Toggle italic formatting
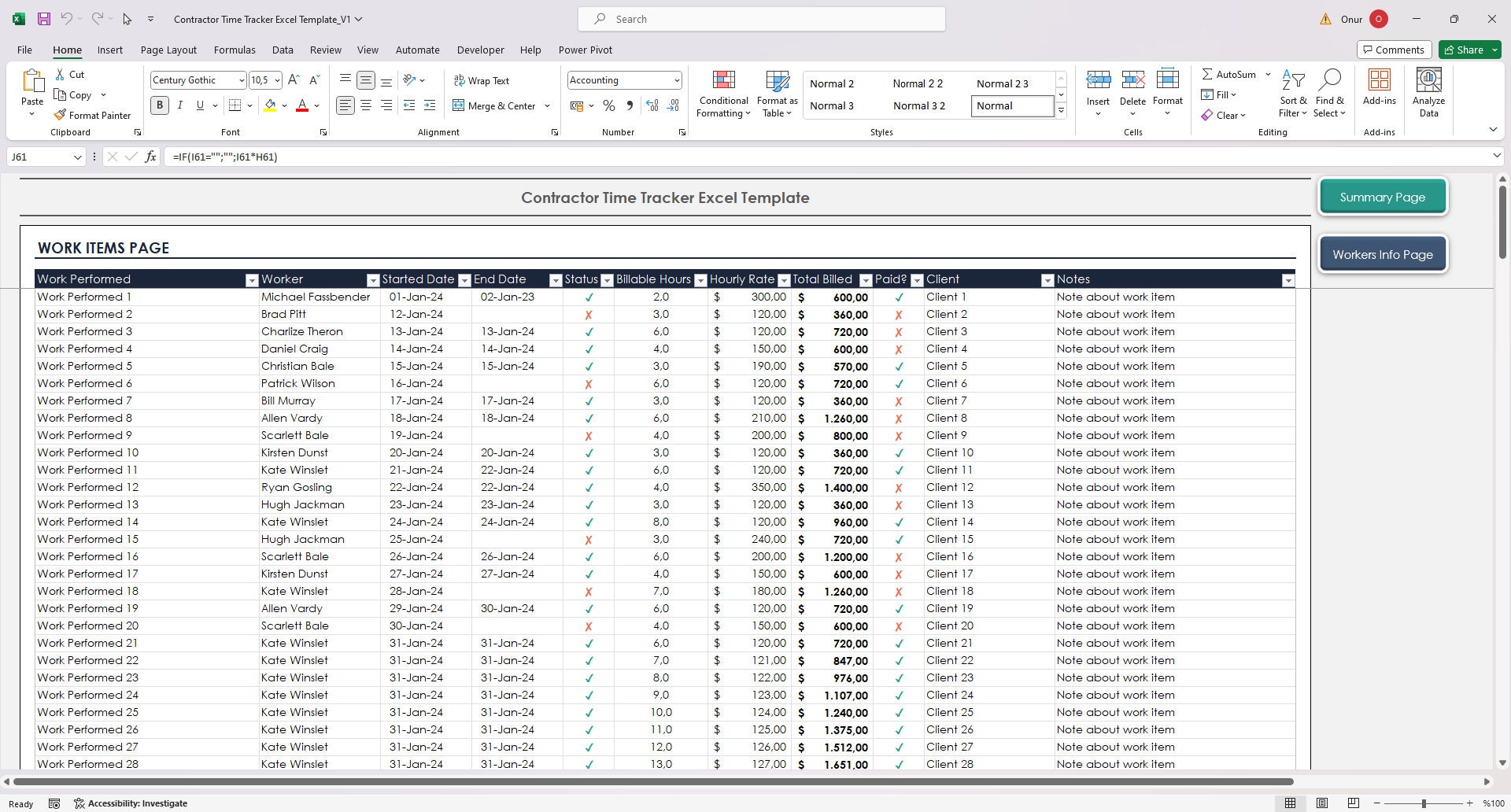 (179, 105)
